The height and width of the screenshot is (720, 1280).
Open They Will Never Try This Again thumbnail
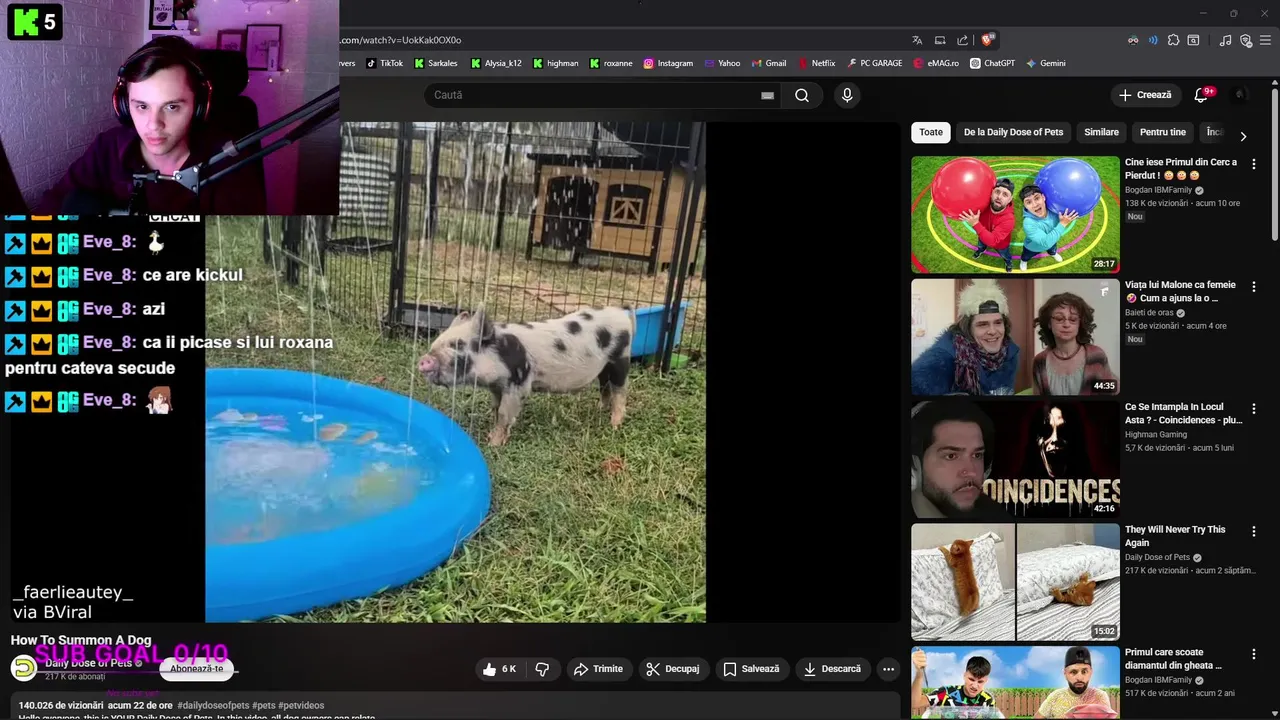1015,582
